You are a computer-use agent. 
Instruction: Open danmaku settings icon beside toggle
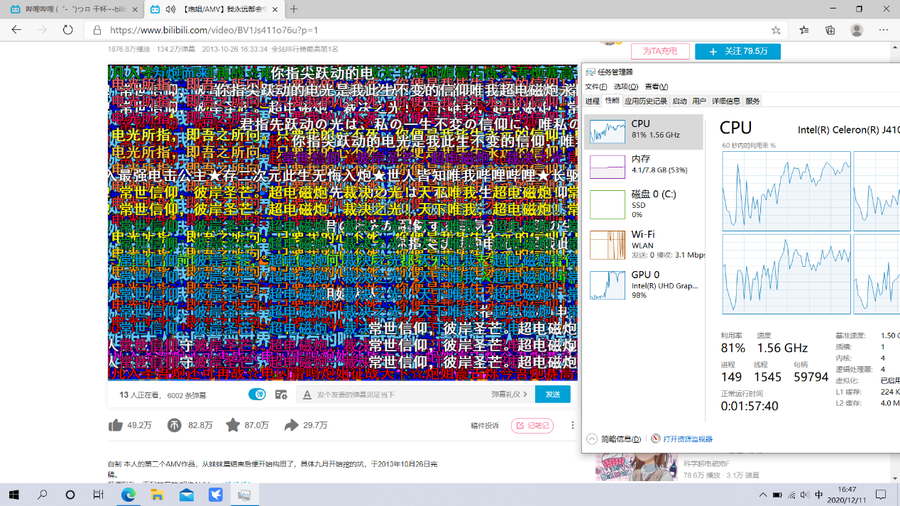(281, 395)
